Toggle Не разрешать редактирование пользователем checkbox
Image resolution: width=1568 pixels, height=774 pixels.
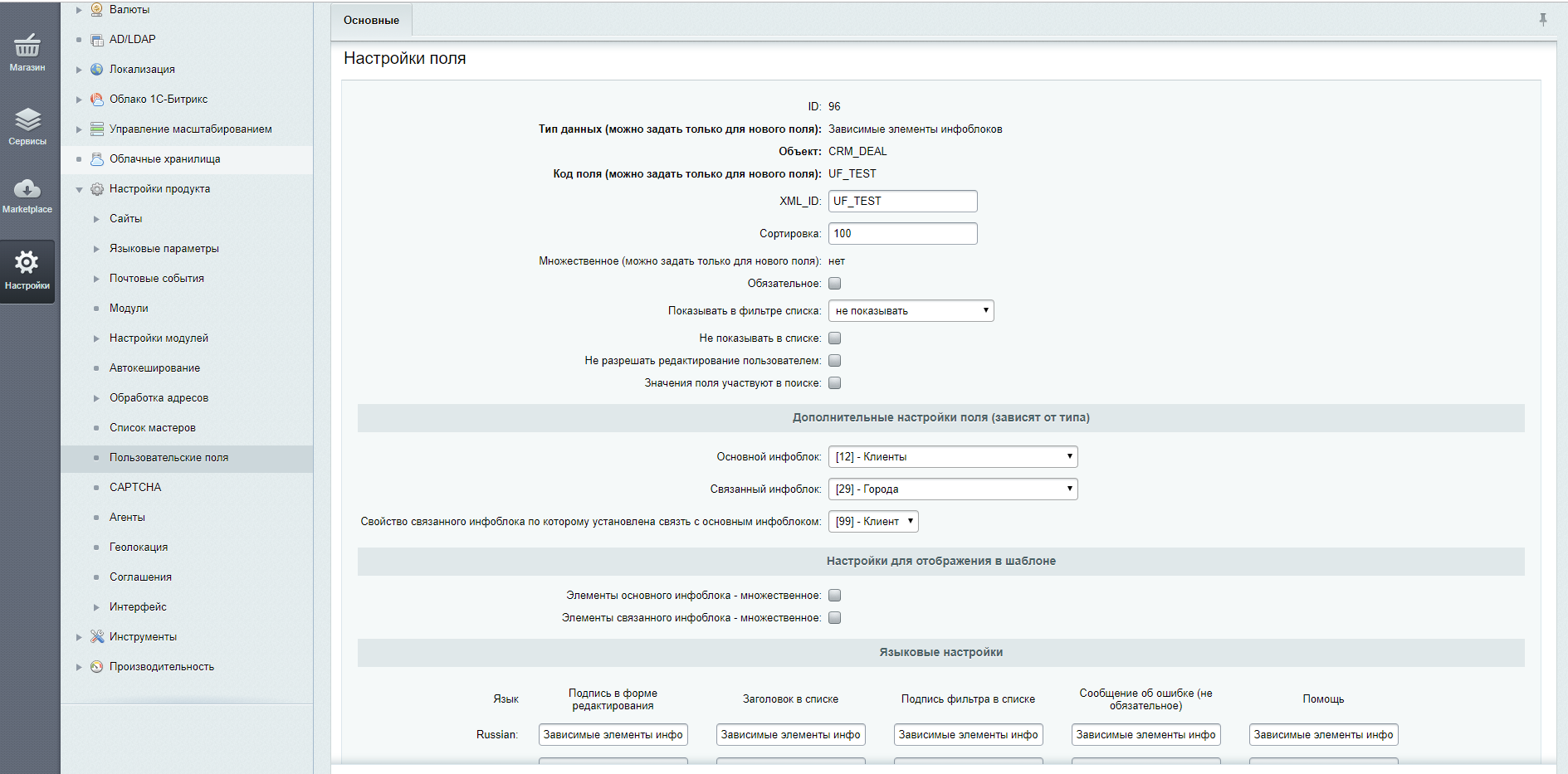[x=835, y=361]
